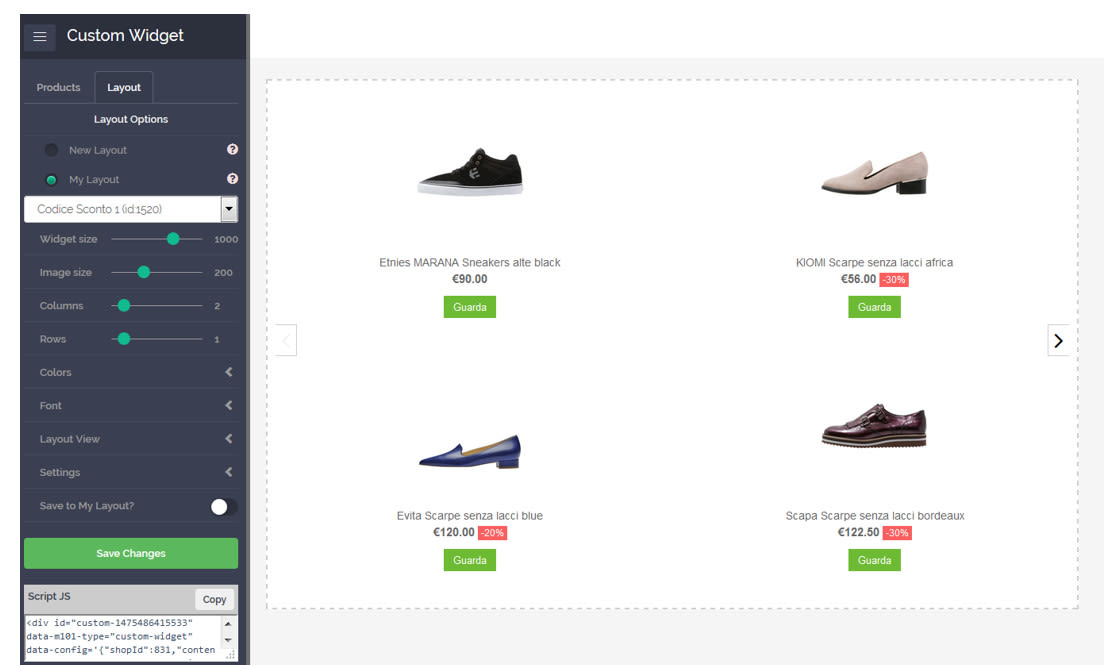The height and width of the screenshot is (665, 1119).
Task: Click the KIOMI Scarpe senza lacci africa title
Action: click(x=874, y=263)
